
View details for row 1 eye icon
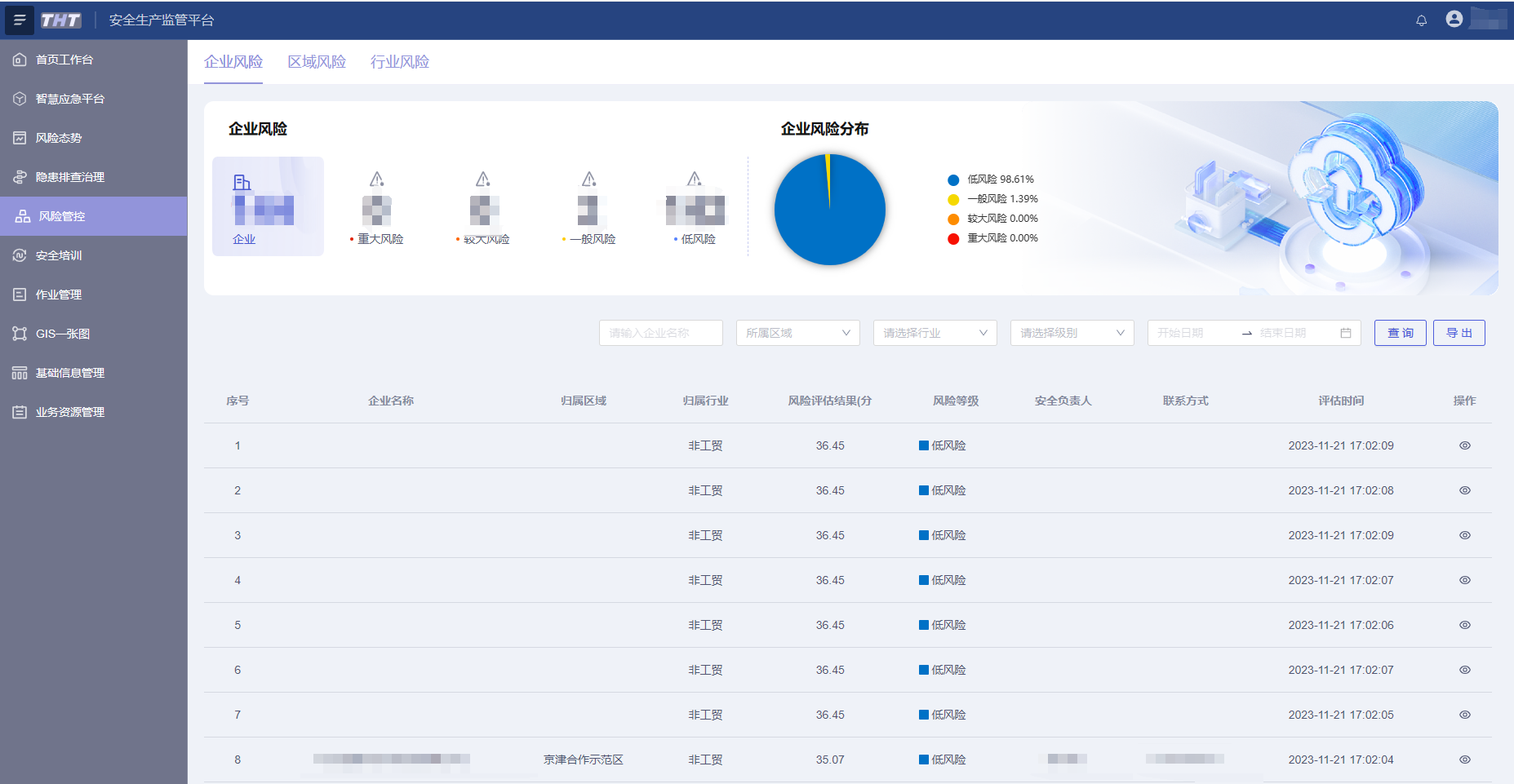click(x=1464, y=445)
